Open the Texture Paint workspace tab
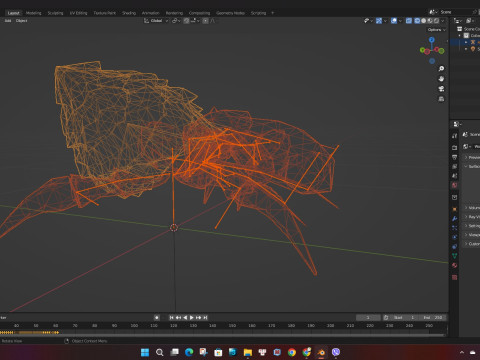Image resolution: width=480 pixels, height=360 pixels. click(x=104, y=13)
